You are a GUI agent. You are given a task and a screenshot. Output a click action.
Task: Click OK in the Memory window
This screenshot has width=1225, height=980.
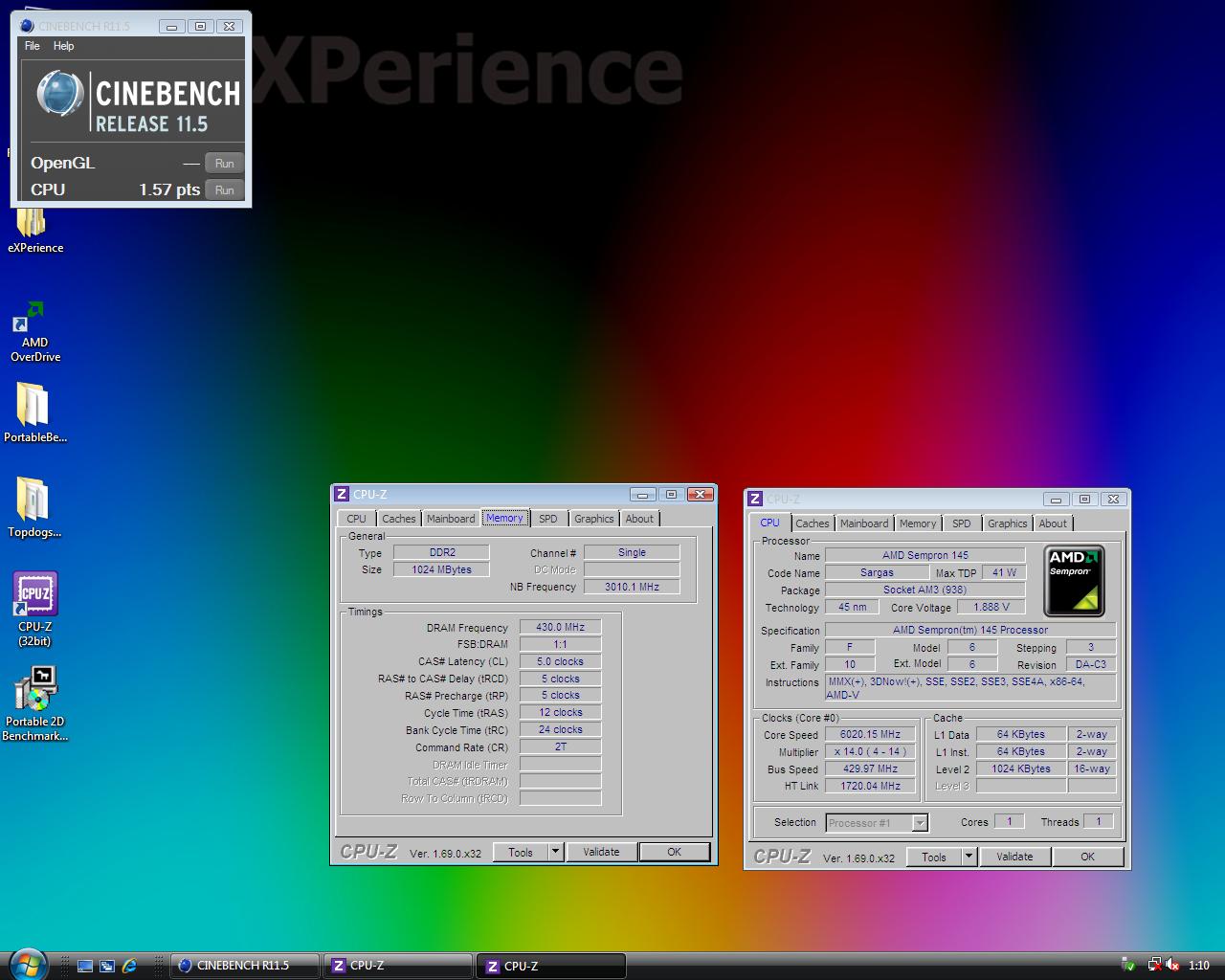pos(675,852)
